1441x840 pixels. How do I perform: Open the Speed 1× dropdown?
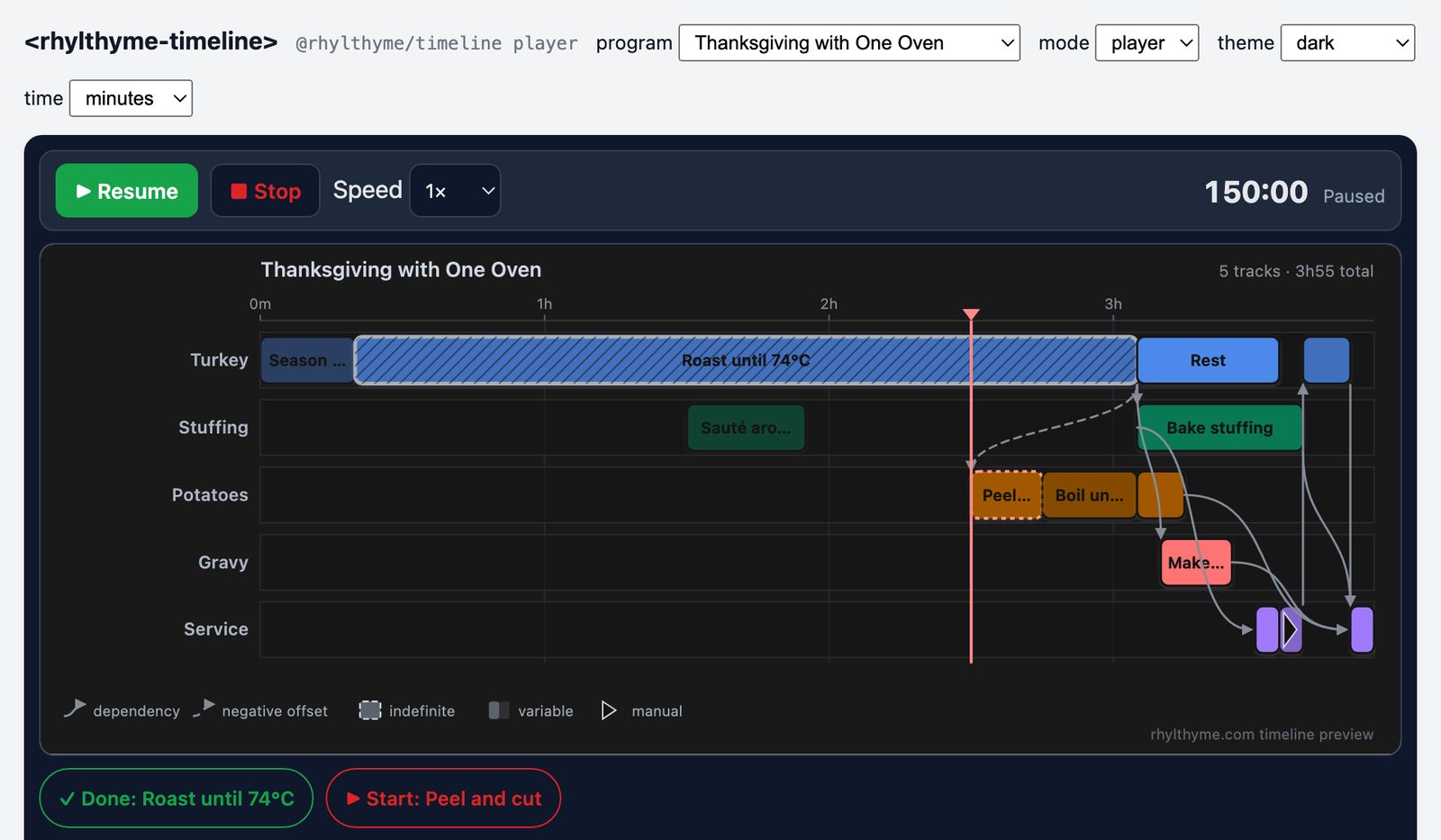[455, 191]
